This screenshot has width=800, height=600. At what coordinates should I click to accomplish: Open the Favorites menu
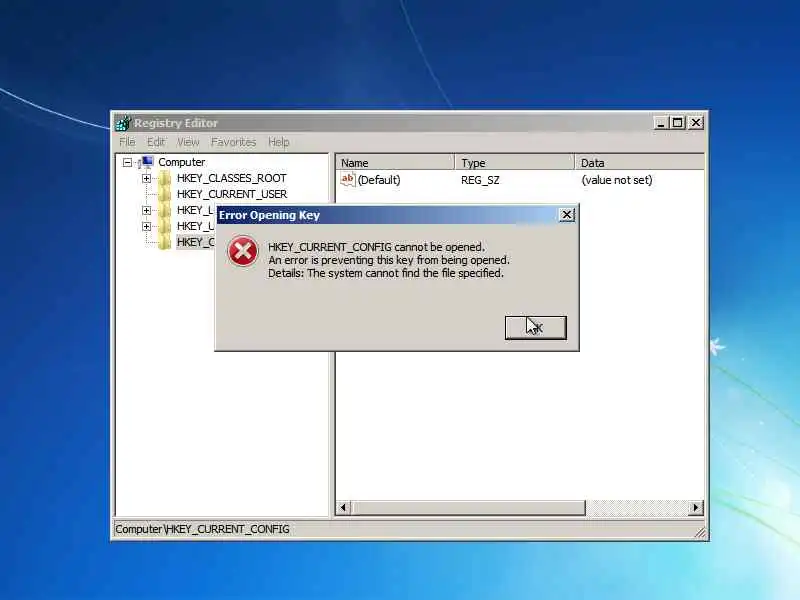(x=234, y=142)
